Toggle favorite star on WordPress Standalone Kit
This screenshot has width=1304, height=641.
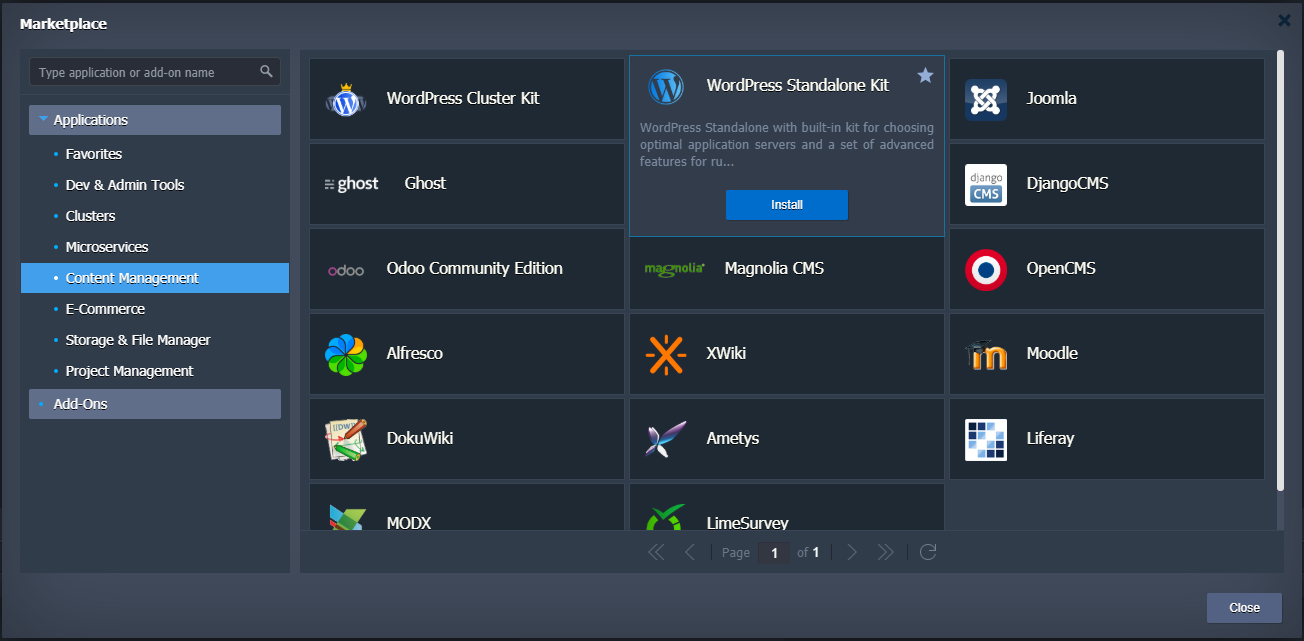tap(925, 76)
